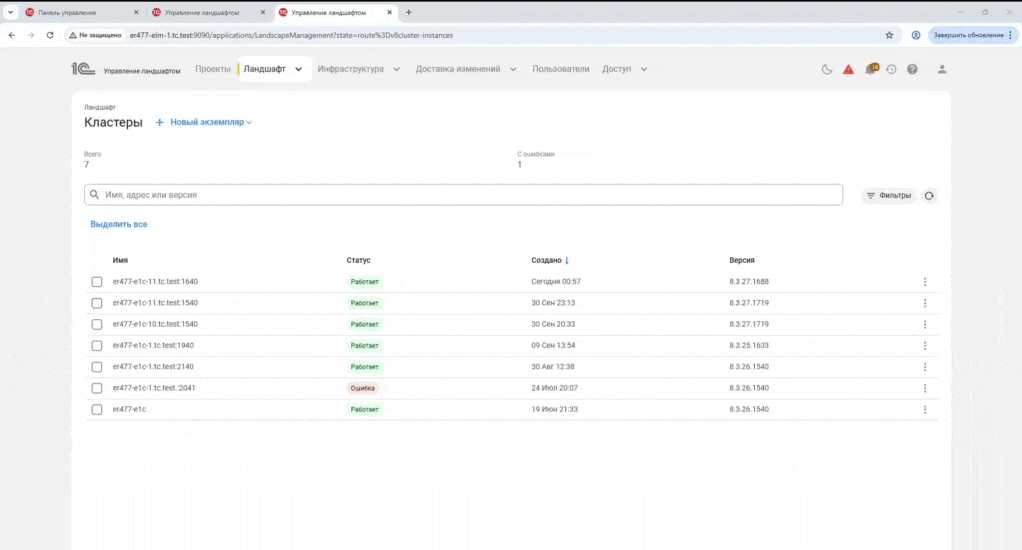Screen dimensions: 1022x550
Task: Open notifications bell icon
Action: click(x=871, y=68)
